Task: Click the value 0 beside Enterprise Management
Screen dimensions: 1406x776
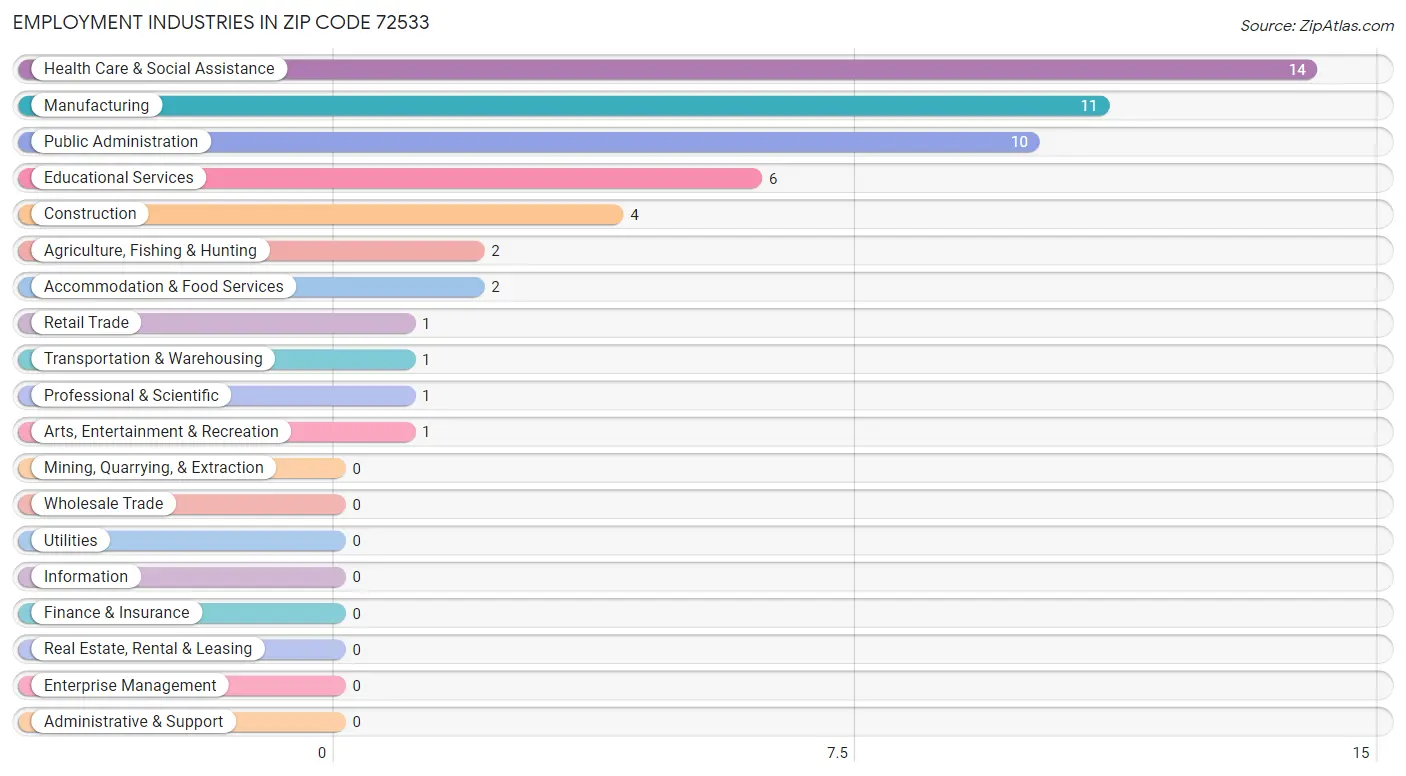Action: [x=356, y=686]
